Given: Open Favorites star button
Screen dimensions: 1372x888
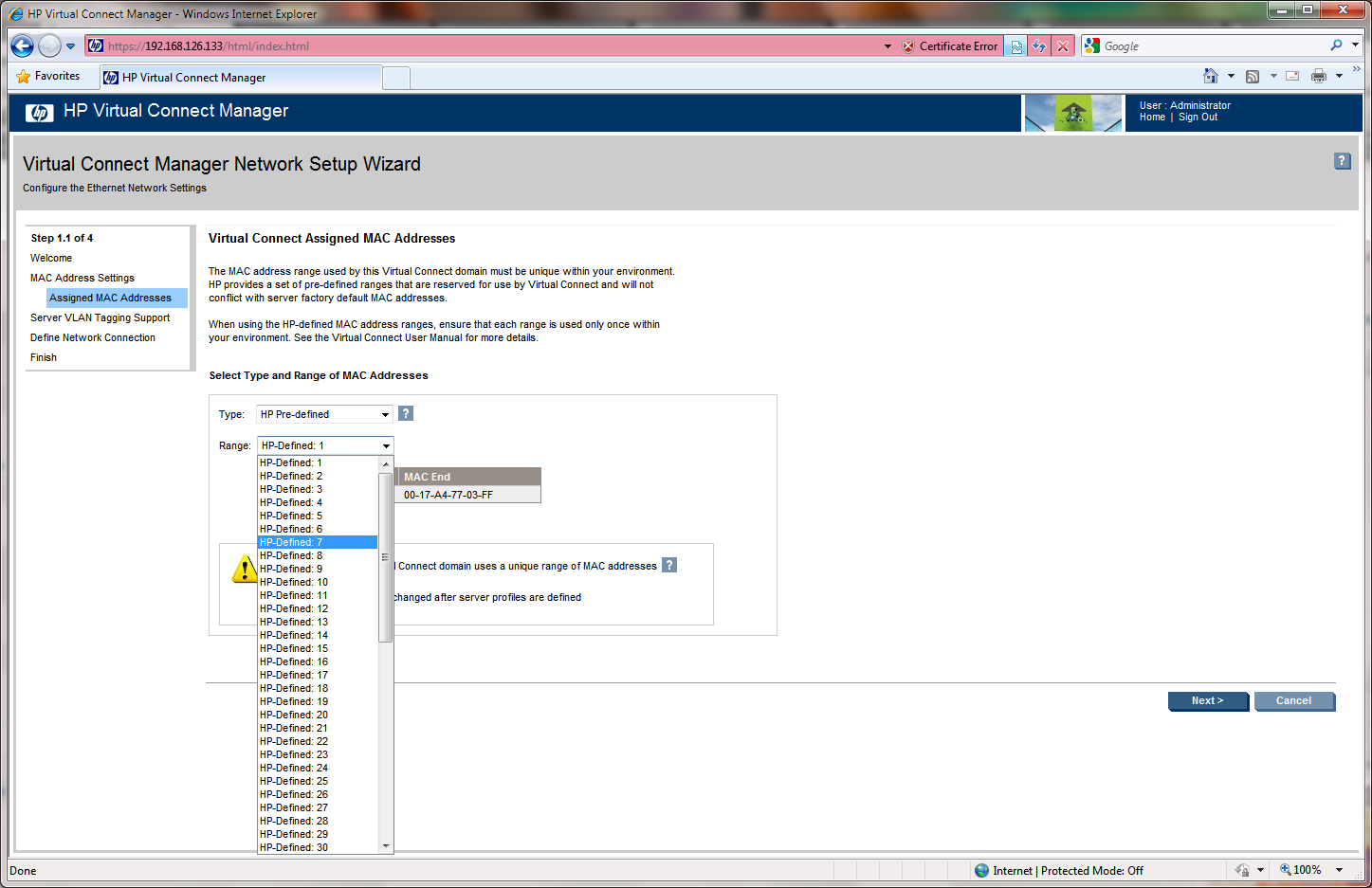Looking at the screenshot, I should pyautogui.click(x=48, y=76).
